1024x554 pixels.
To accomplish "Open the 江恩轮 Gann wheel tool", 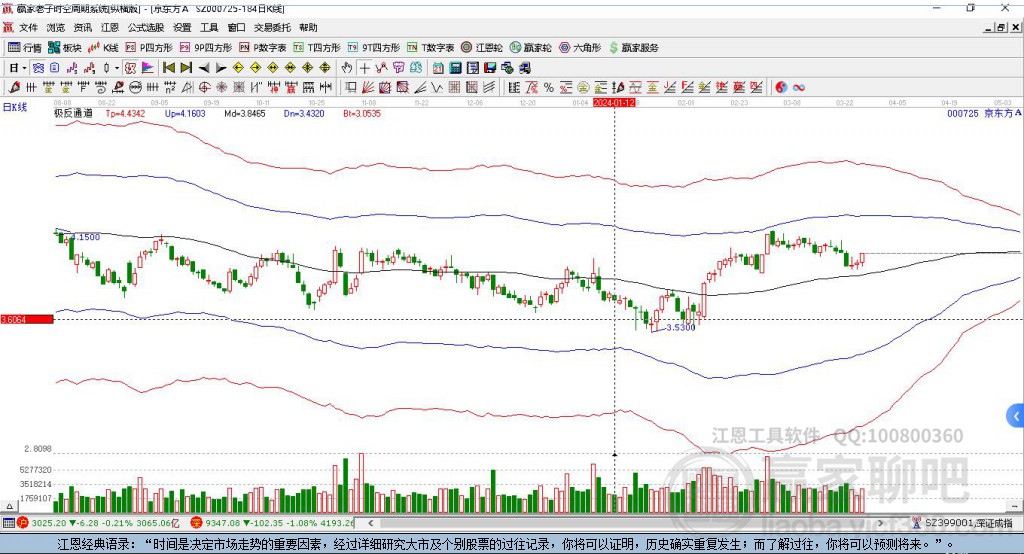I will tap(482, 48).
